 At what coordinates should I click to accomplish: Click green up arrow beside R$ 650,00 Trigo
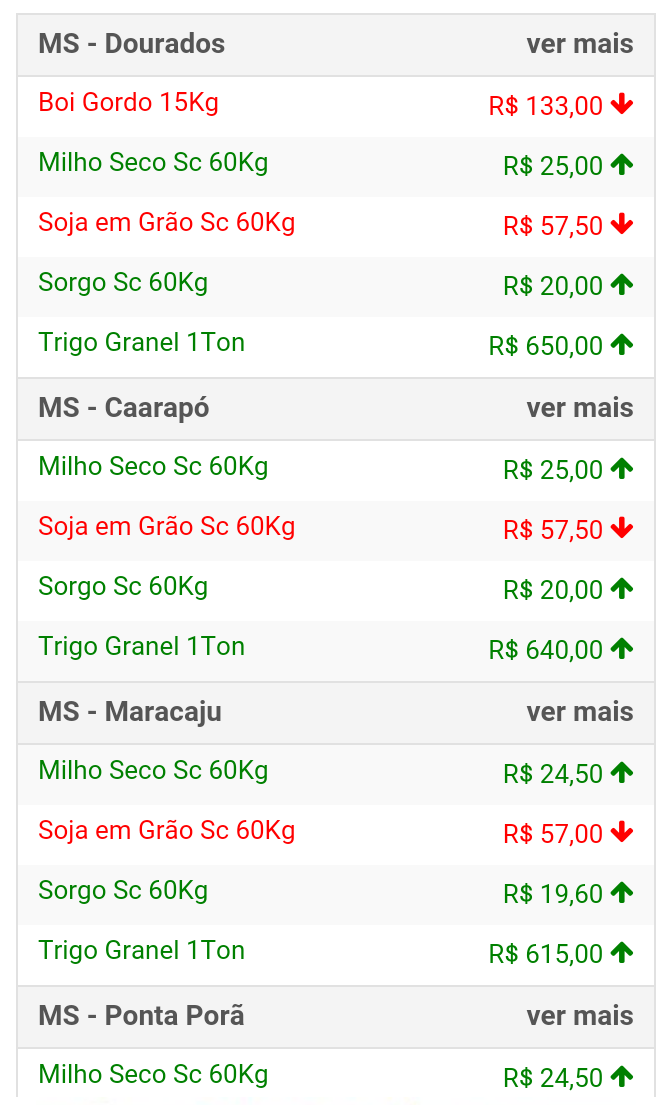tap(622, 344)
